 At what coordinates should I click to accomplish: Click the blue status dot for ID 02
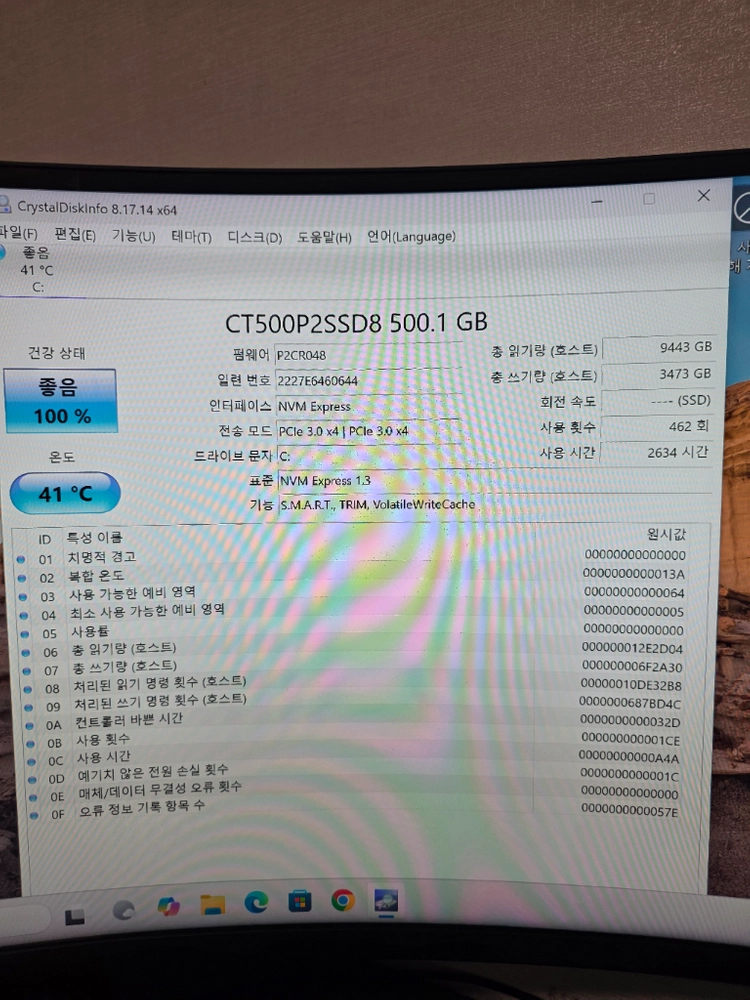coord(22,578)
